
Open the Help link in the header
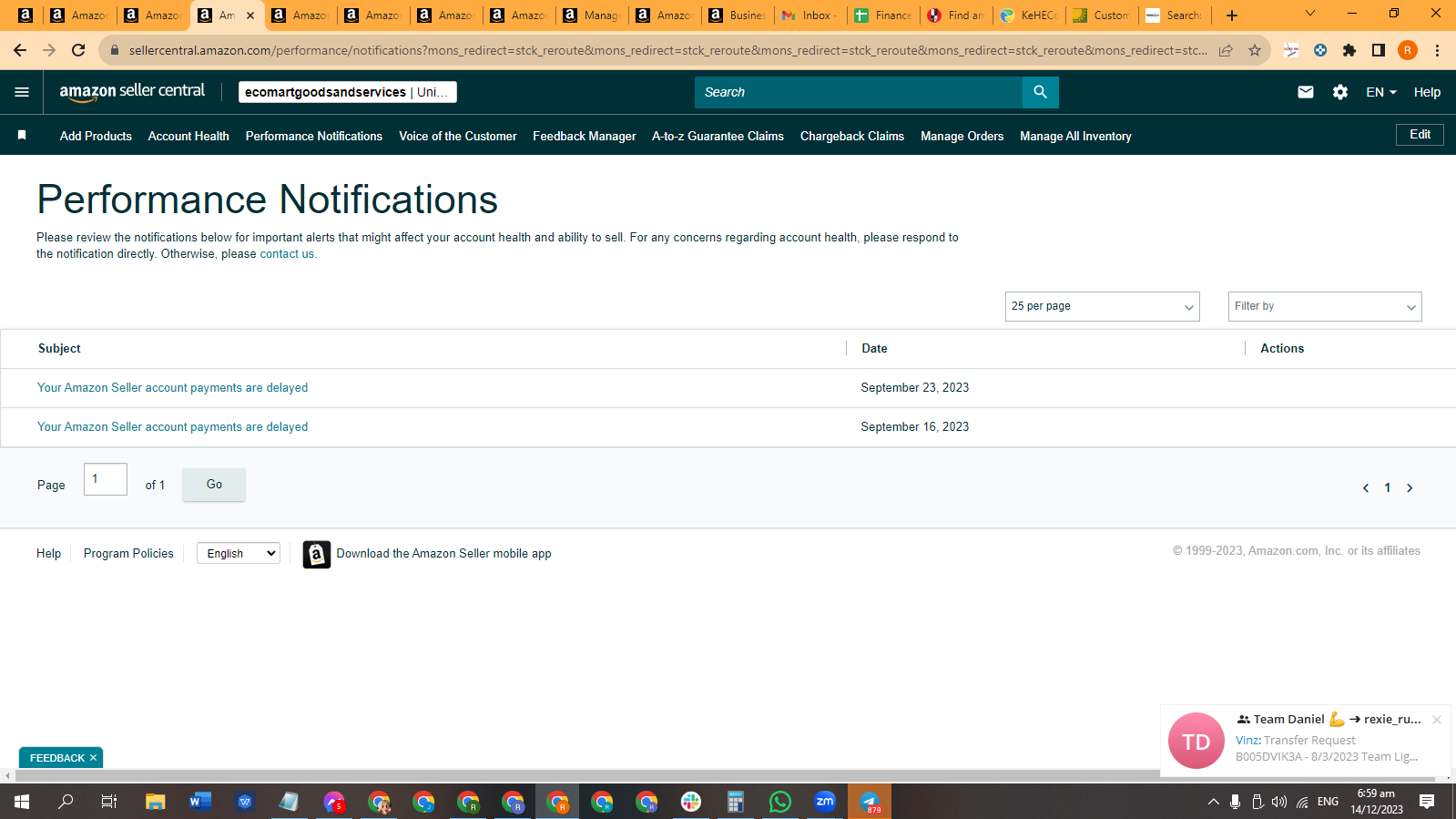pyautogui.click(x=1427, y=92)
